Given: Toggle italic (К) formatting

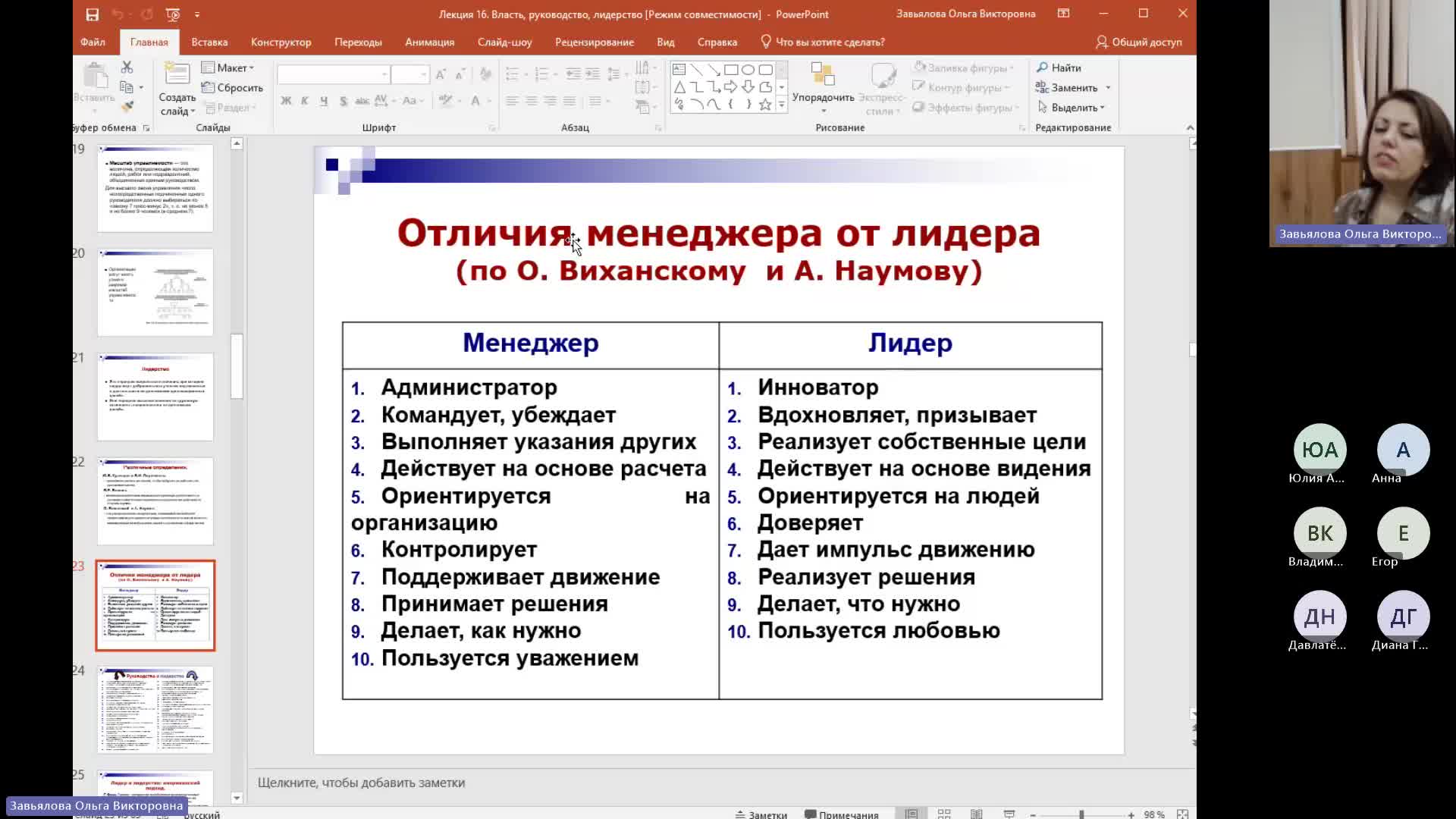Looking at the screenshot, I should click(x=305, y=100).
